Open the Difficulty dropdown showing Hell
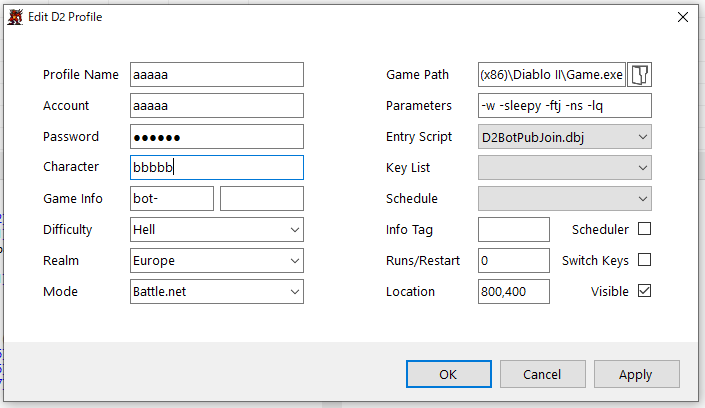The width and height of the screenshot is (705, 408). pos(217,229)
